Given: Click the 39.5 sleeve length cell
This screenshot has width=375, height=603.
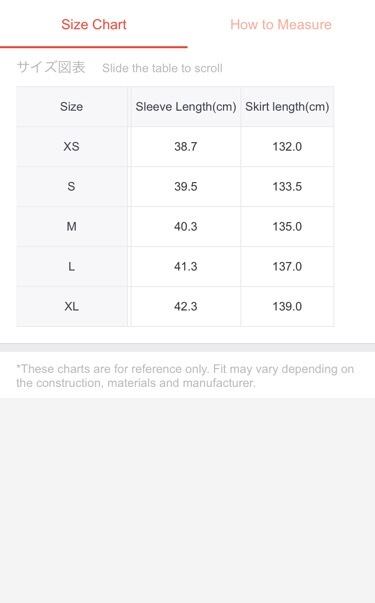Looking at the screenshot, I should point(186,187).
